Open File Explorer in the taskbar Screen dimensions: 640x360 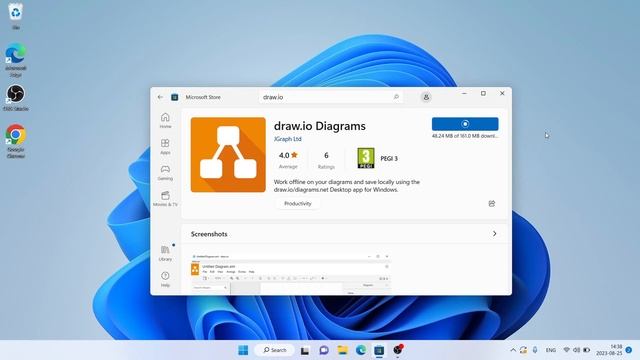pos(342,350)
